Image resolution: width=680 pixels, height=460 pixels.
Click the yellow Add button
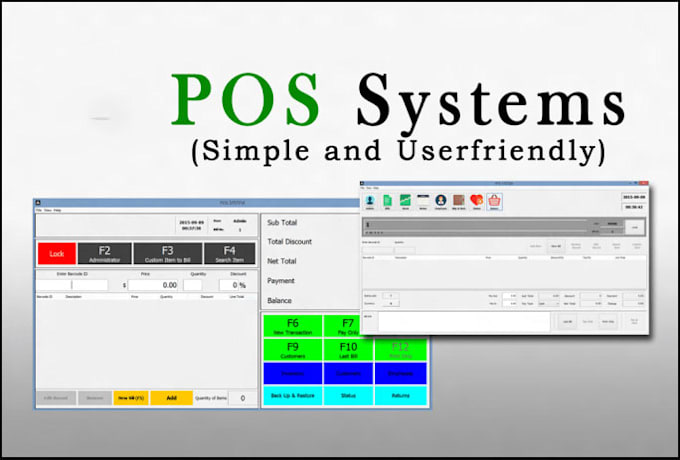tap(171, 398)
